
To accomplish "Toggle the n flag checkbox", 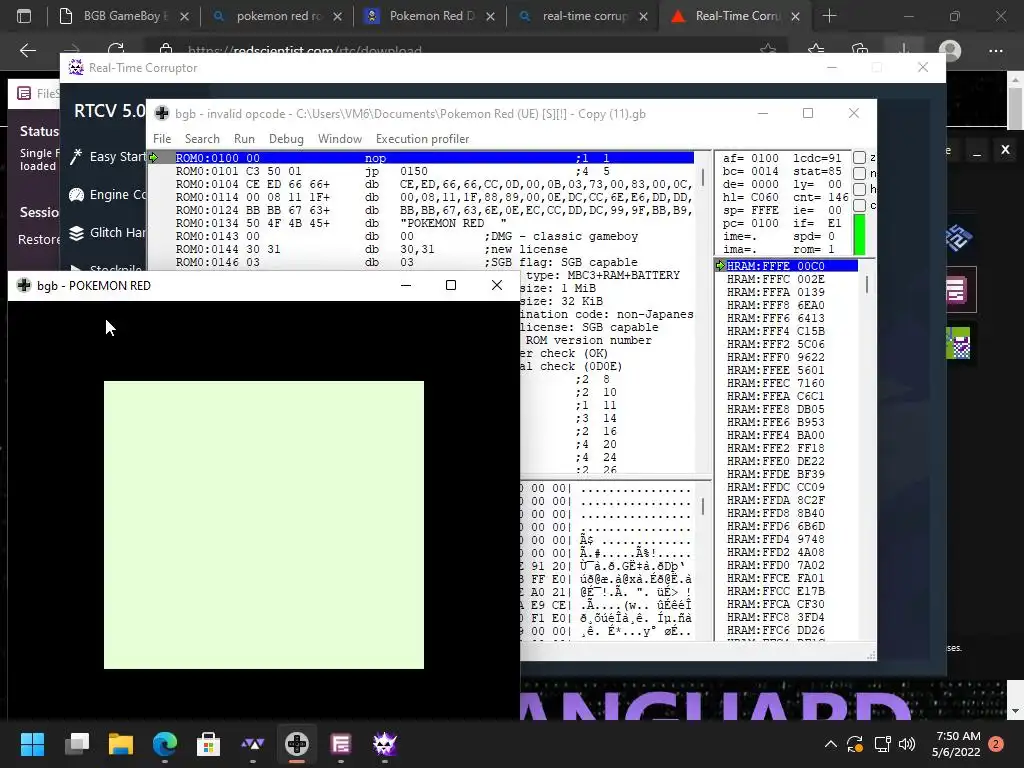I will click(859, 173).
